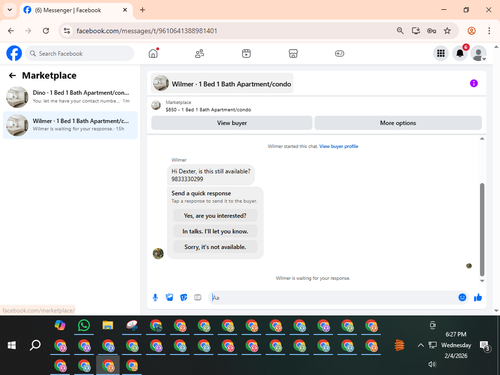500x375 pixels.
Task: Reload the page
Action: point(46,31)
